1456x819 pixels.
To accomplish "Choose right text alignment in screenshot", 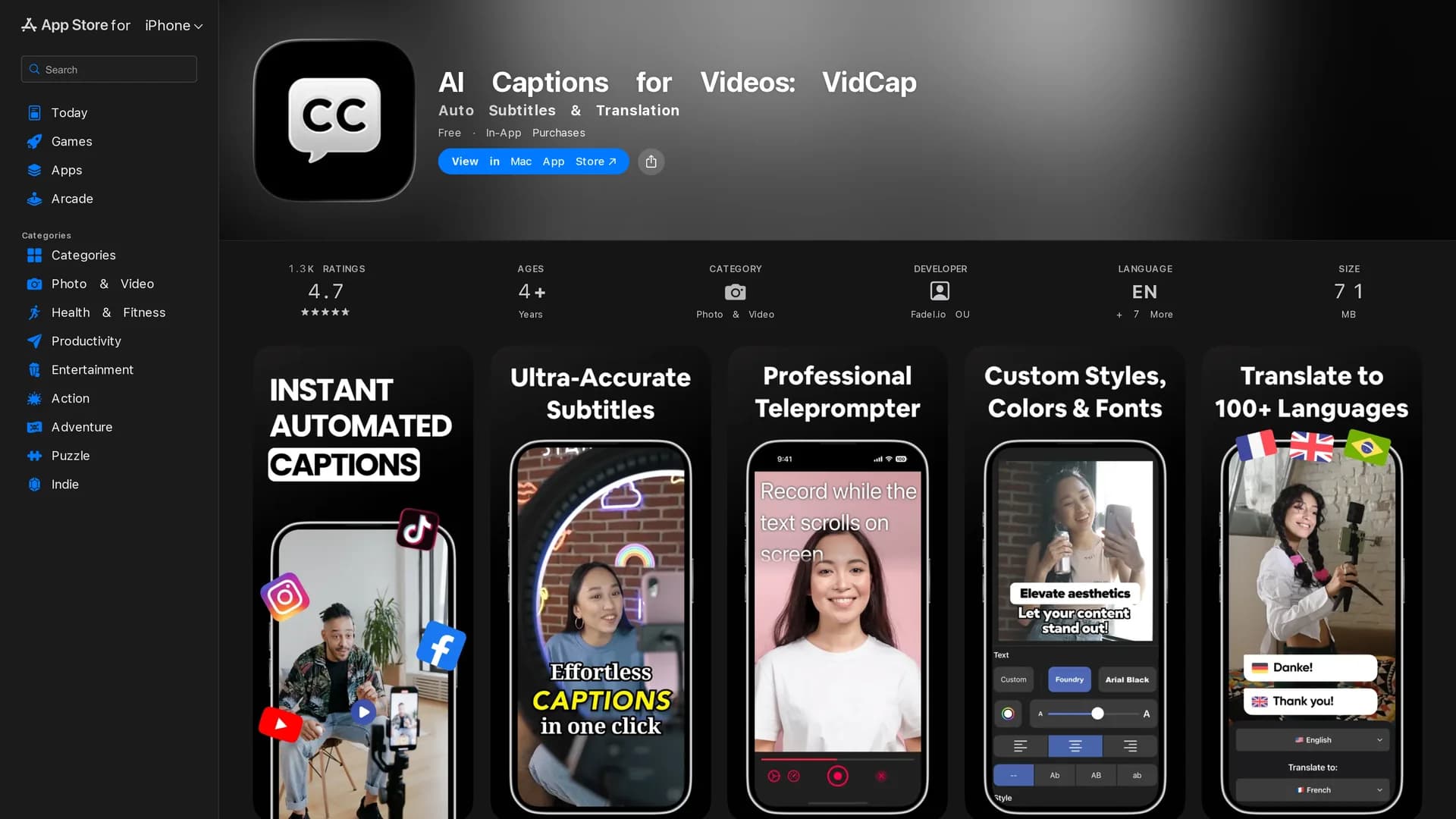I will coord(1130,746).
